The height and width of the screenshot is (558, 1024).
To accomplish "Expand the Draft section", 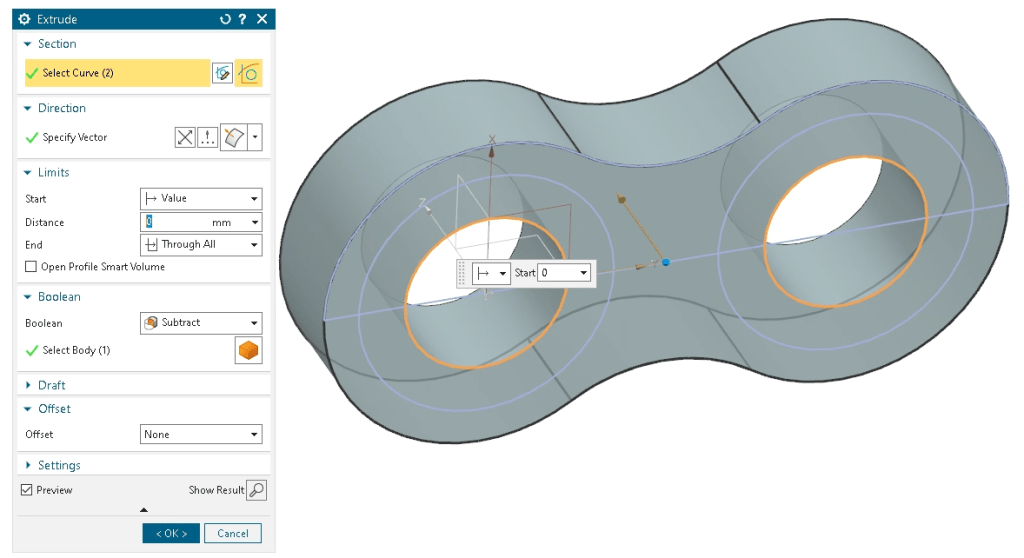I will tap(51, 385).
